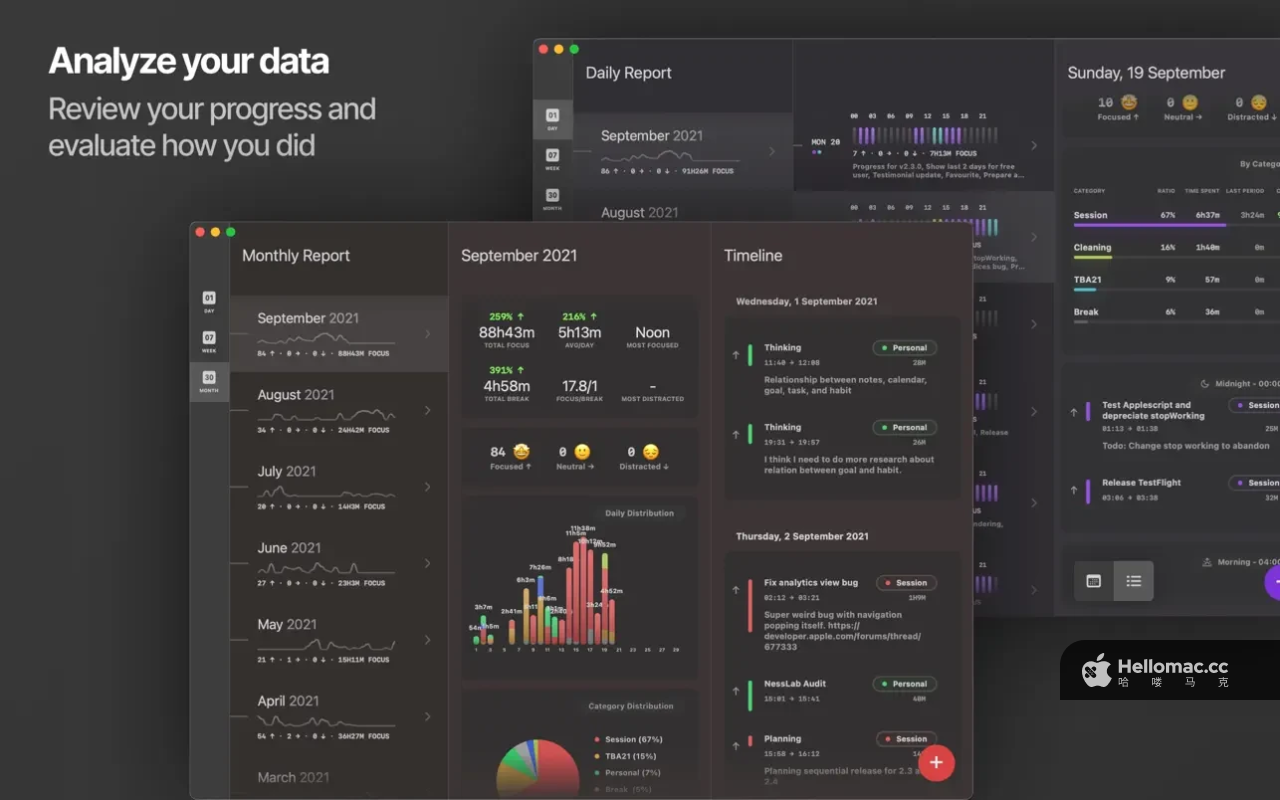Click up arrow beside Thinking 11:40 entry
1280x800 pixels.
click(736, 354)
